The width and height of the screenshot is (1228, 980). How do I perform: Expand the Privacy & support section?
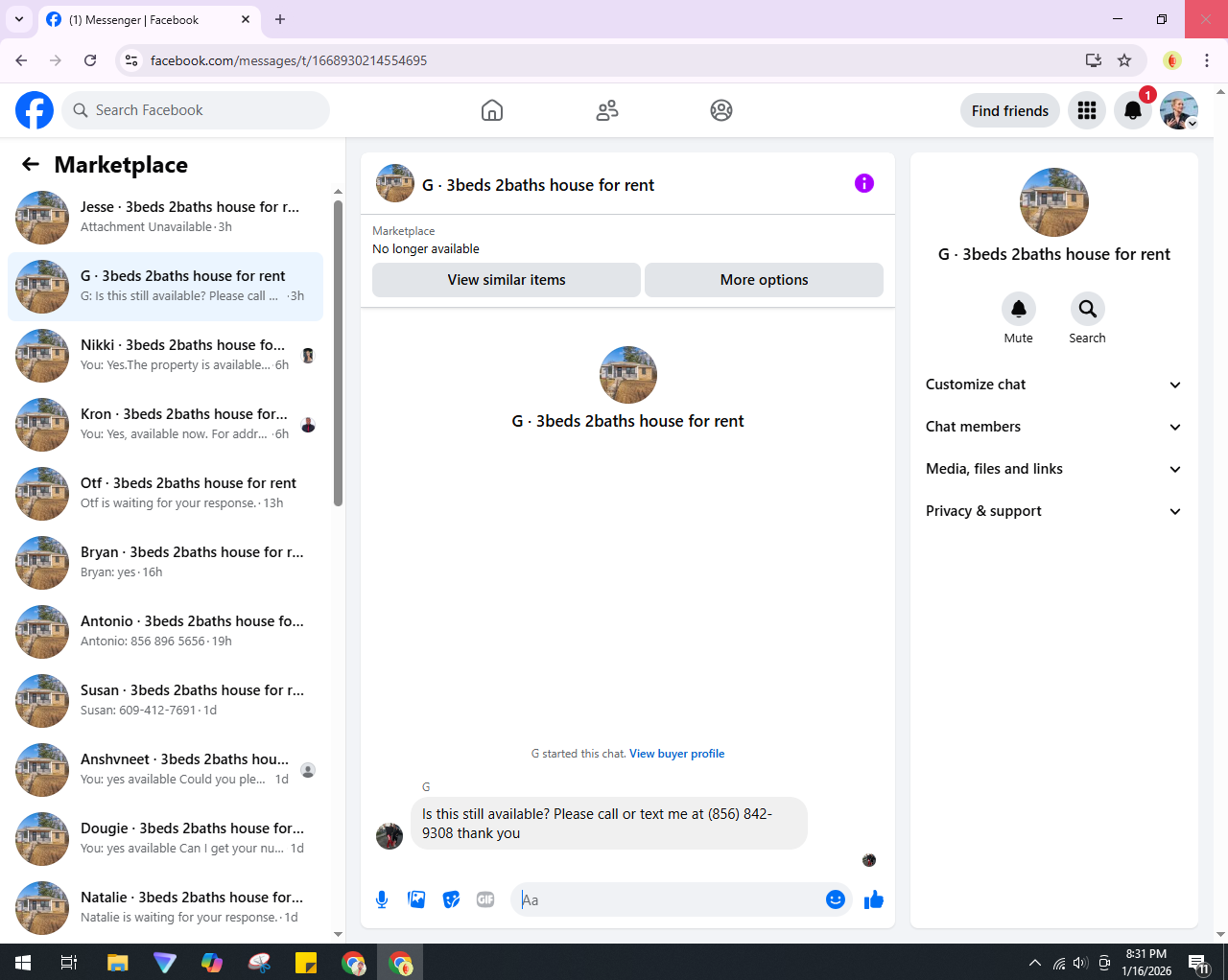[x=1053, y=511]
